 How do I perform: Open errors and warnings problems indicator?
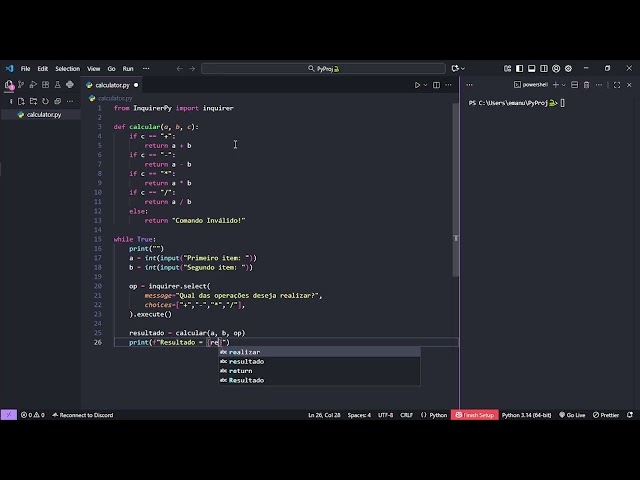33,415
